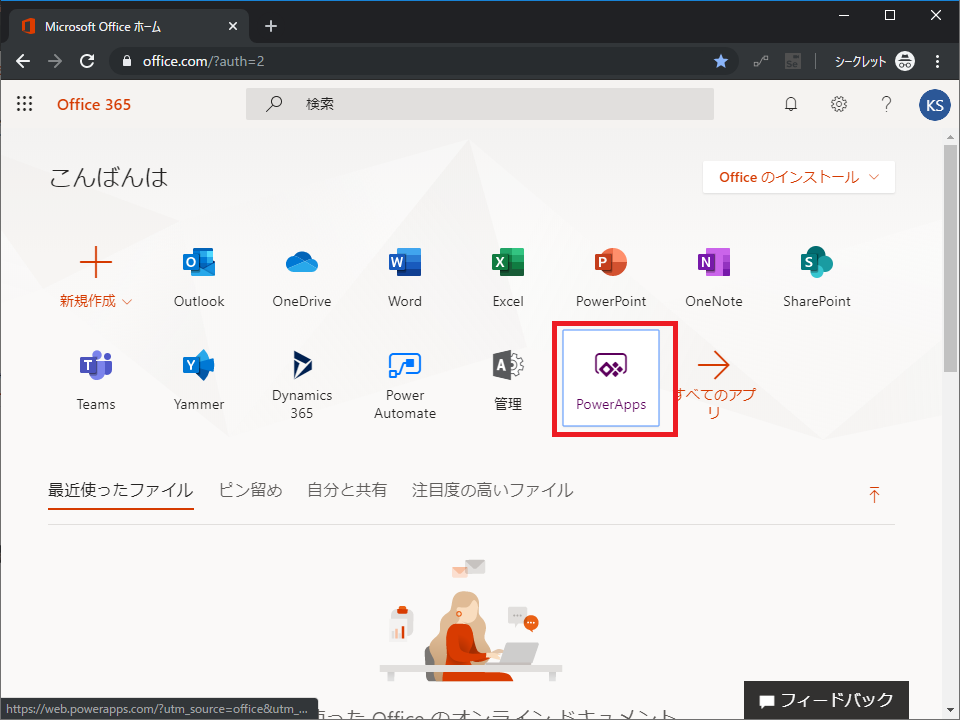Viewport: 960px width, 720px height.
Task: Open the OneNote app
Action: point(713,277)
